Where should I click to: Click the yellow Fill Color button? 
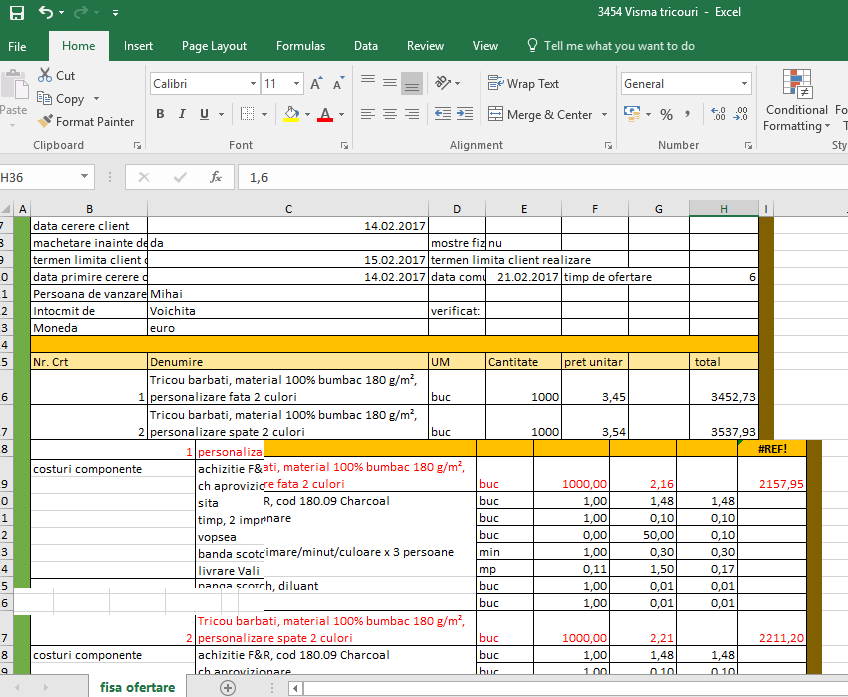point(290,115)
